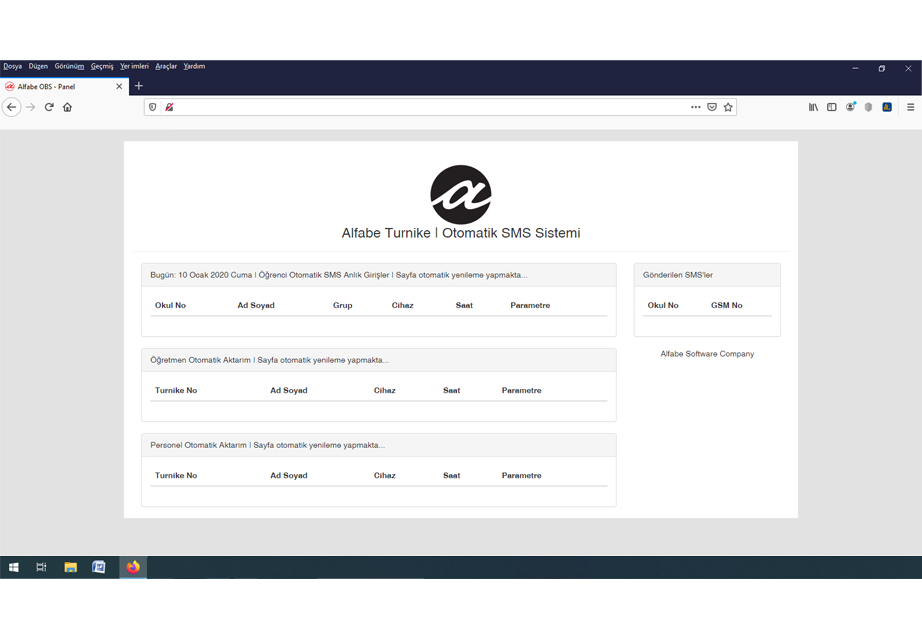Bookmark this page with the star
This screenshot has height=641, width=922.
(x=728, y=107)
